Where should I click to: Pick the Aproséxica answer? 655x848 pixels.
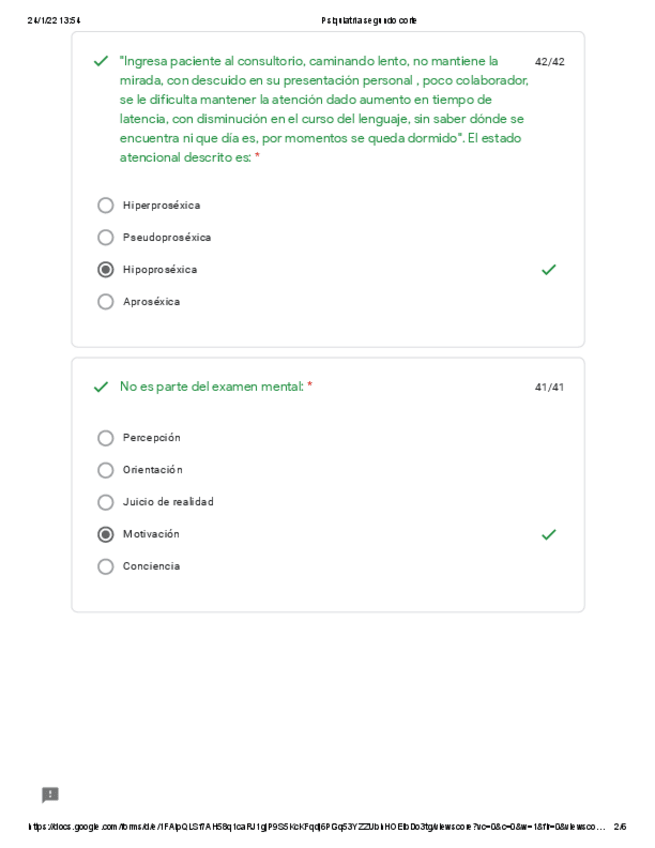pos(106,302)
